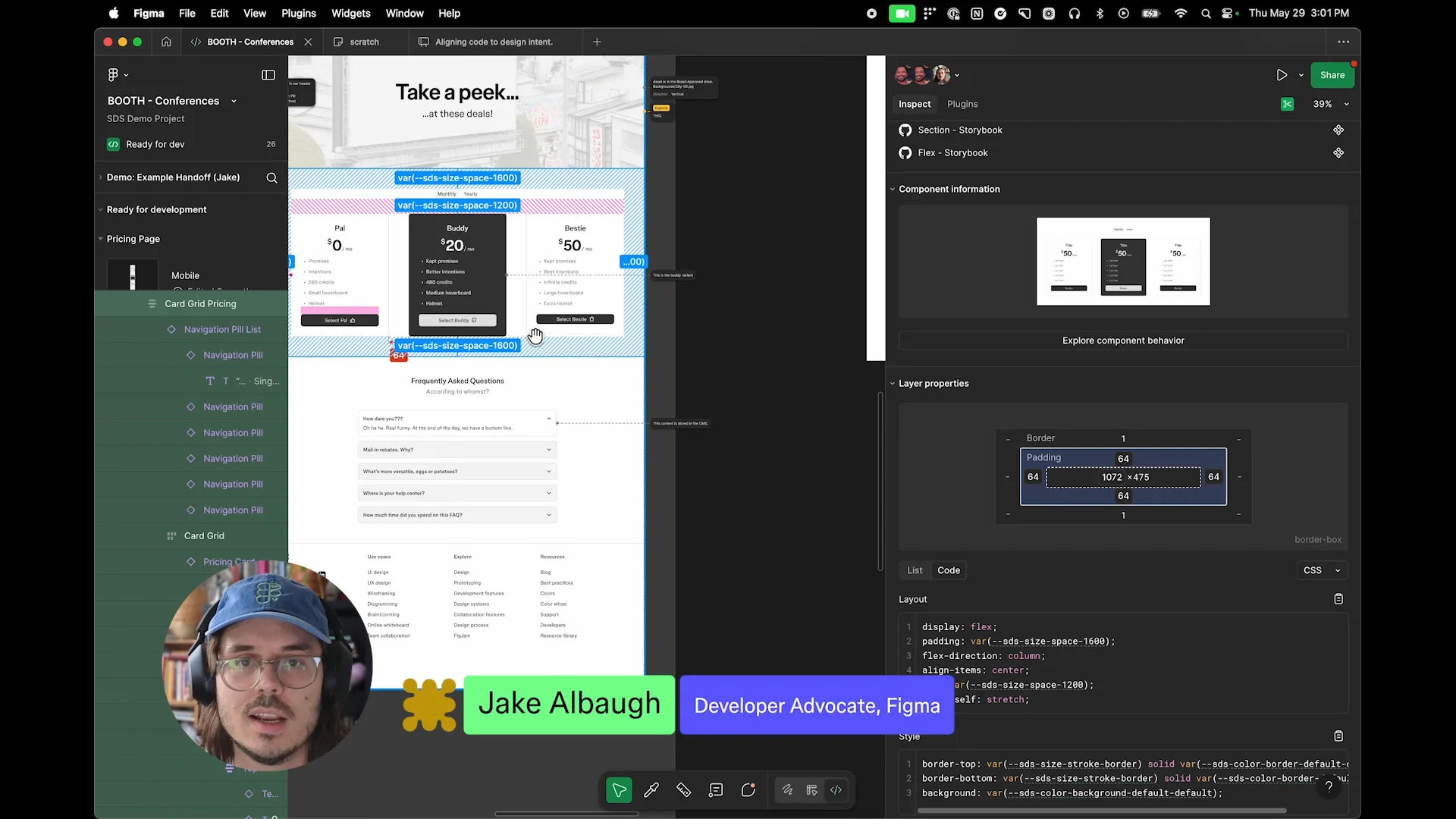Switch to Draw mode toggle

pos(787,790)
